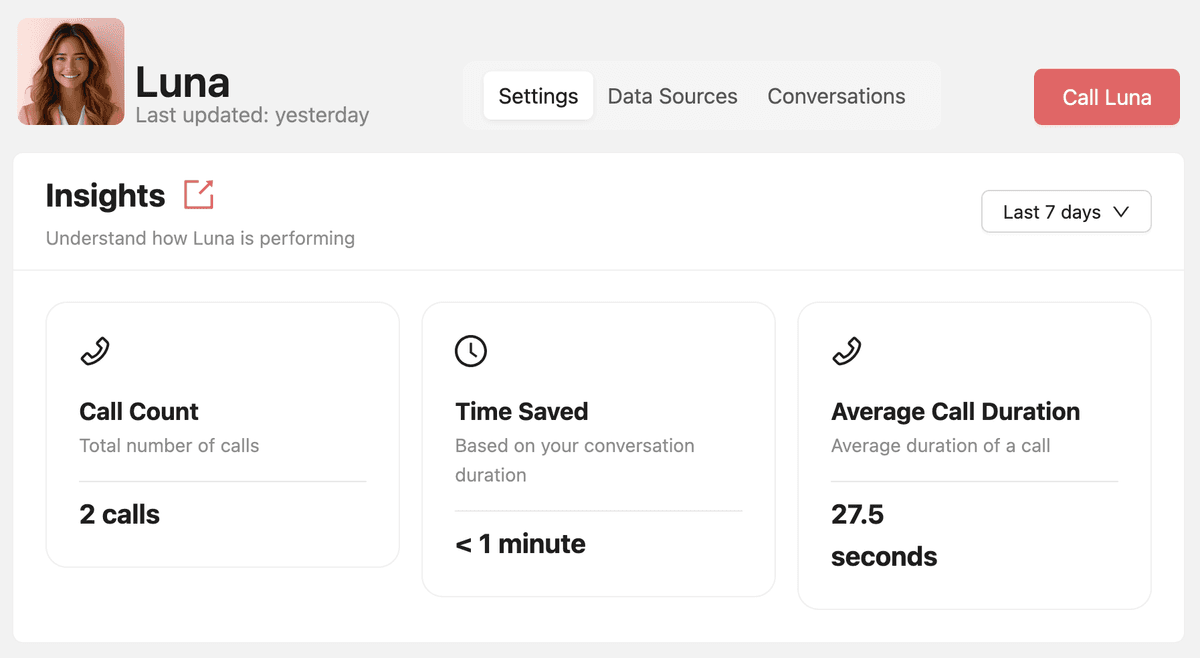
Task: Open Insights in a new window via external link icon
Action: pos(197,195)
